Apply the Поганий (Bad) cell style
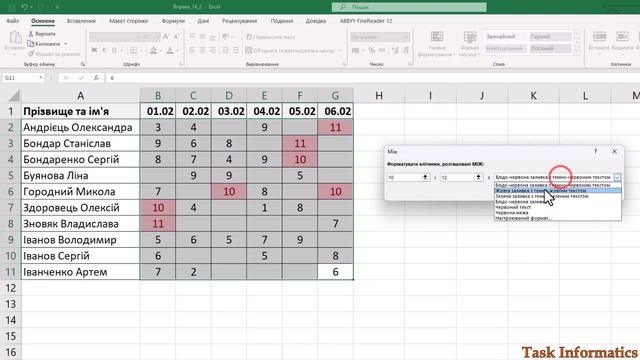This screenshot has width=640, height=360. click(550, 48)
